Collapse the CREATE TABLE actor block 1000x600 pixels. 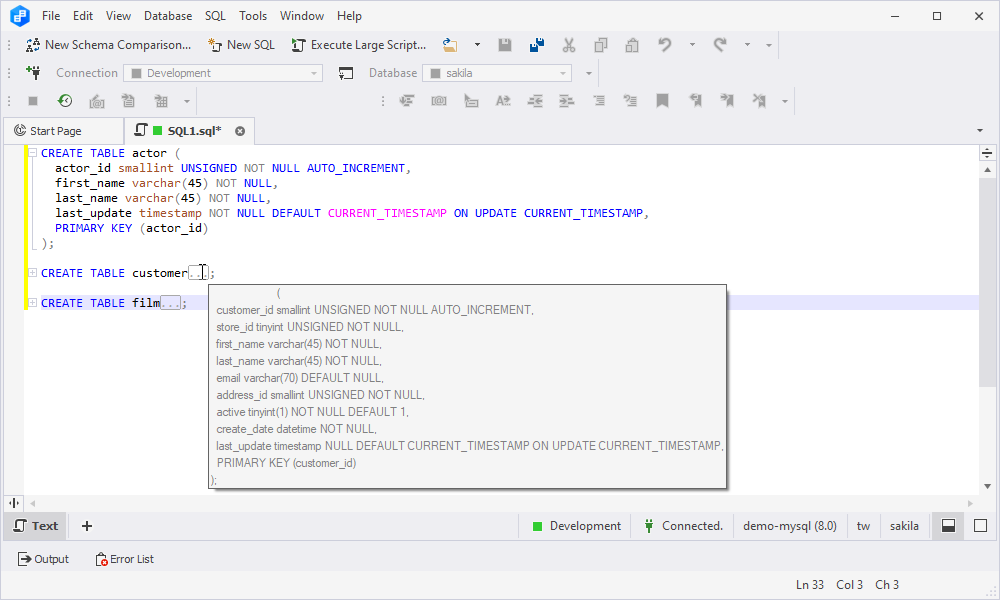[x=32, y=153]
